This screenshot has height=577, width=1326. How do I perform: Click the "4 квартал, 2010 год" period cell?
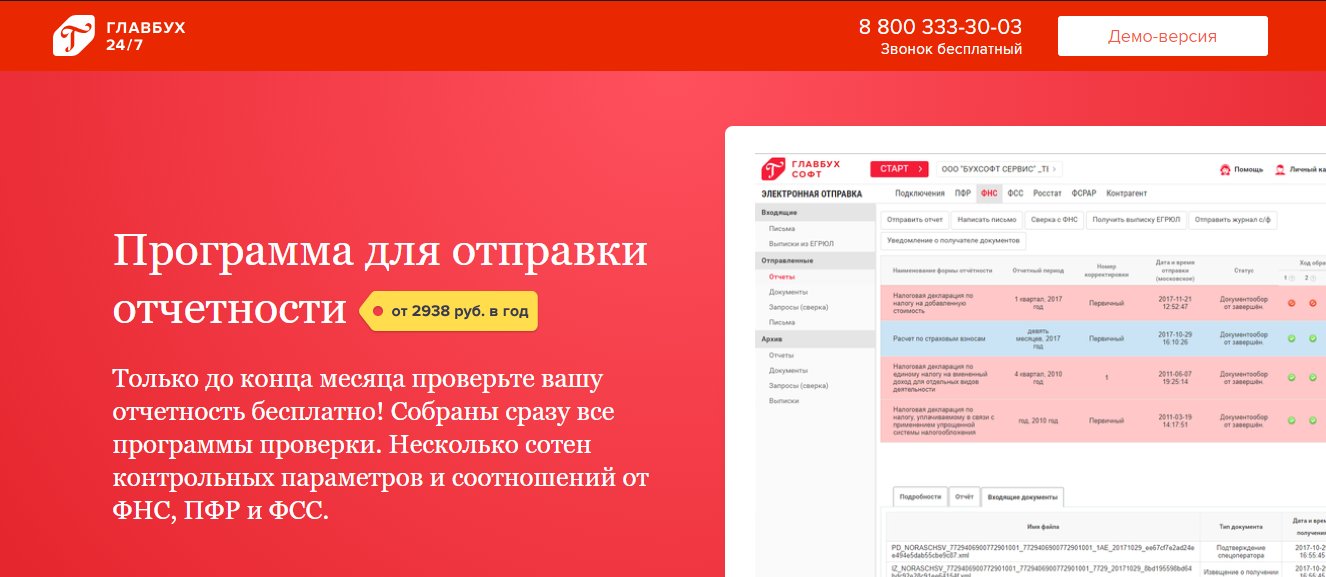(x=1038, y=377)
